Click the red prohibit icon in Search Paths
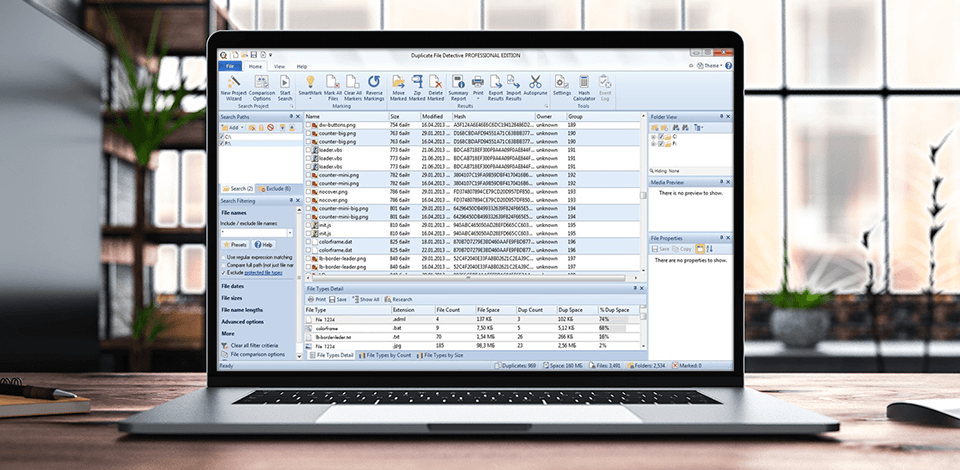 270,127
